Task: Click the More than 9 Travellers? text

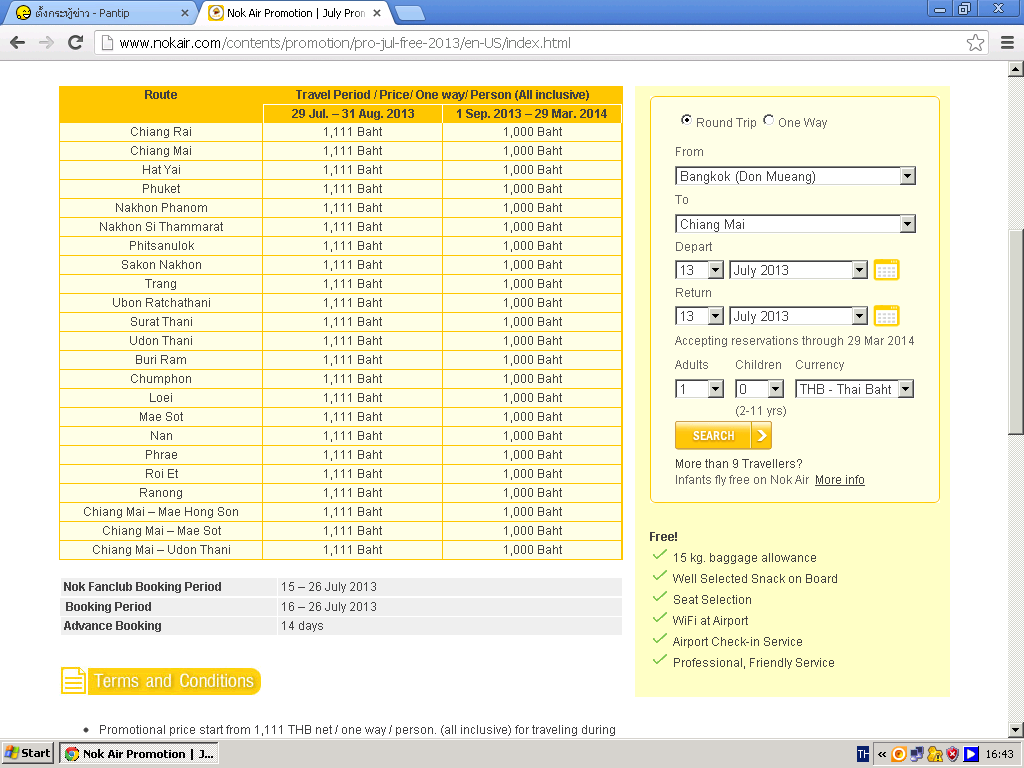Action: [x=739, y=464]
